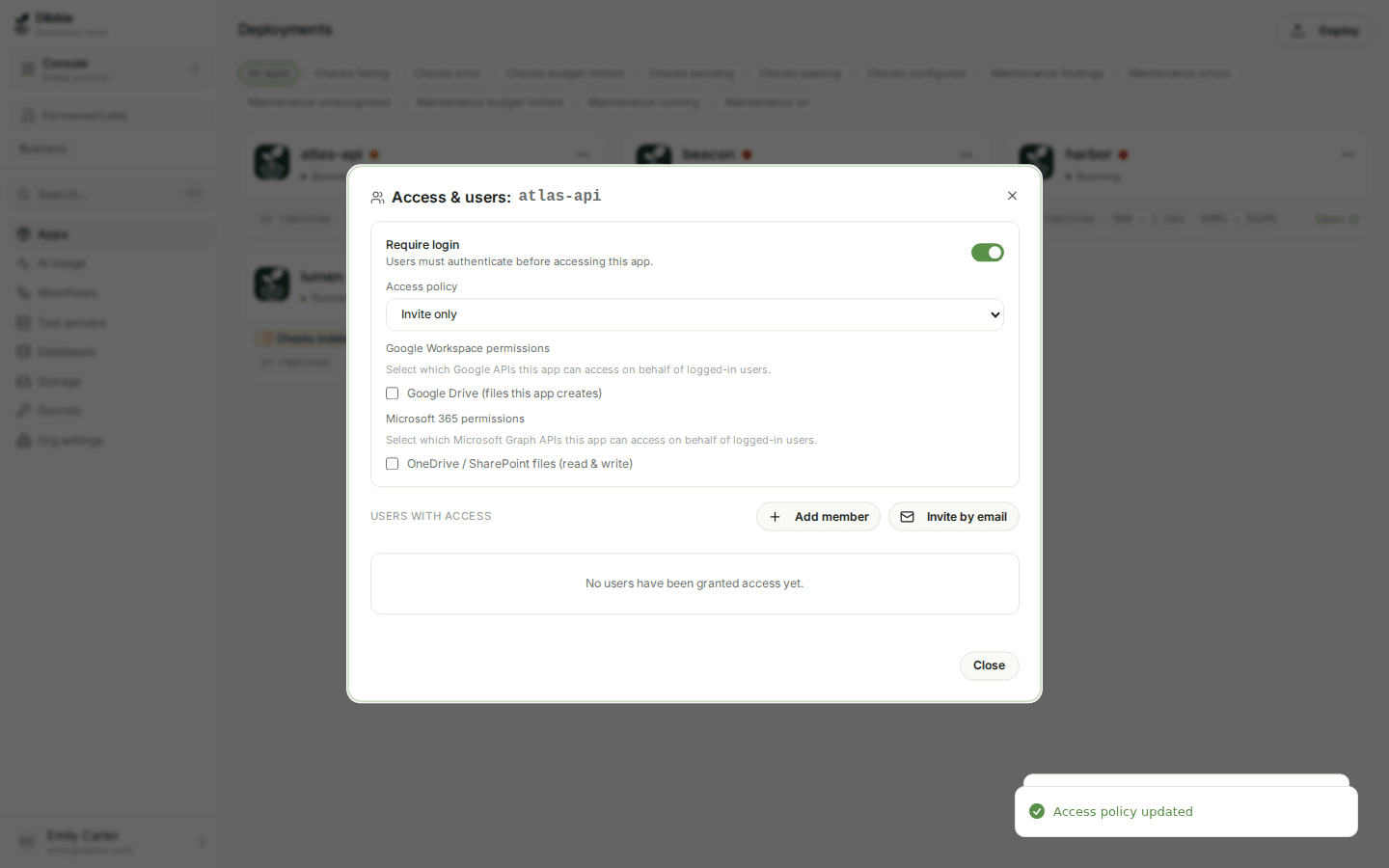Select the Checks budget limited filter chip

point(565,73)
